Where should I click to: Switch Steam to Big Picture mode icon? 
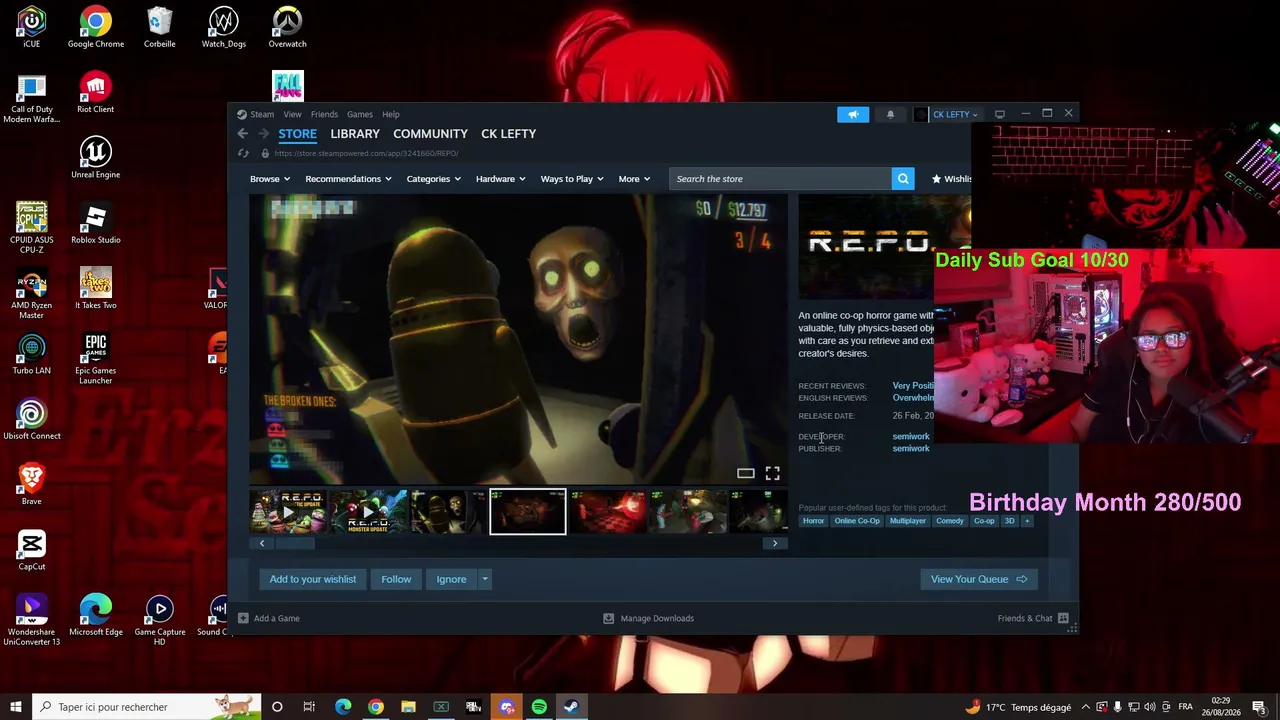point(999,114)
